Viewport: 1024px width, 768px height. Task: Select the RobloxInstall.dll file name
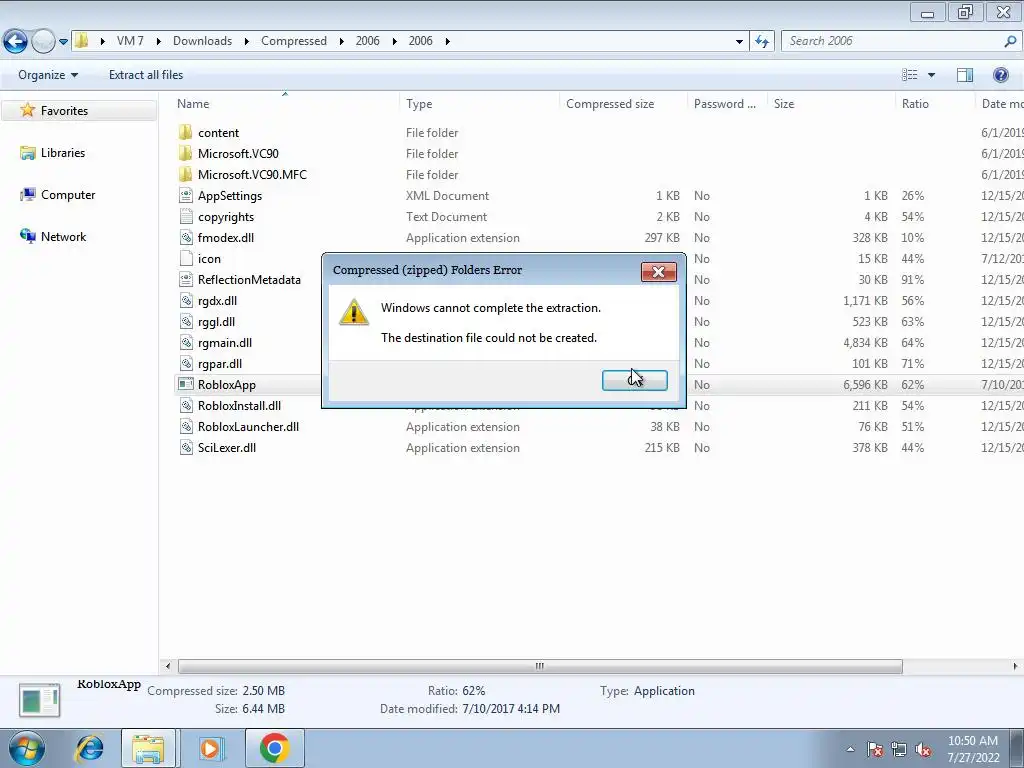pos(239,406)
